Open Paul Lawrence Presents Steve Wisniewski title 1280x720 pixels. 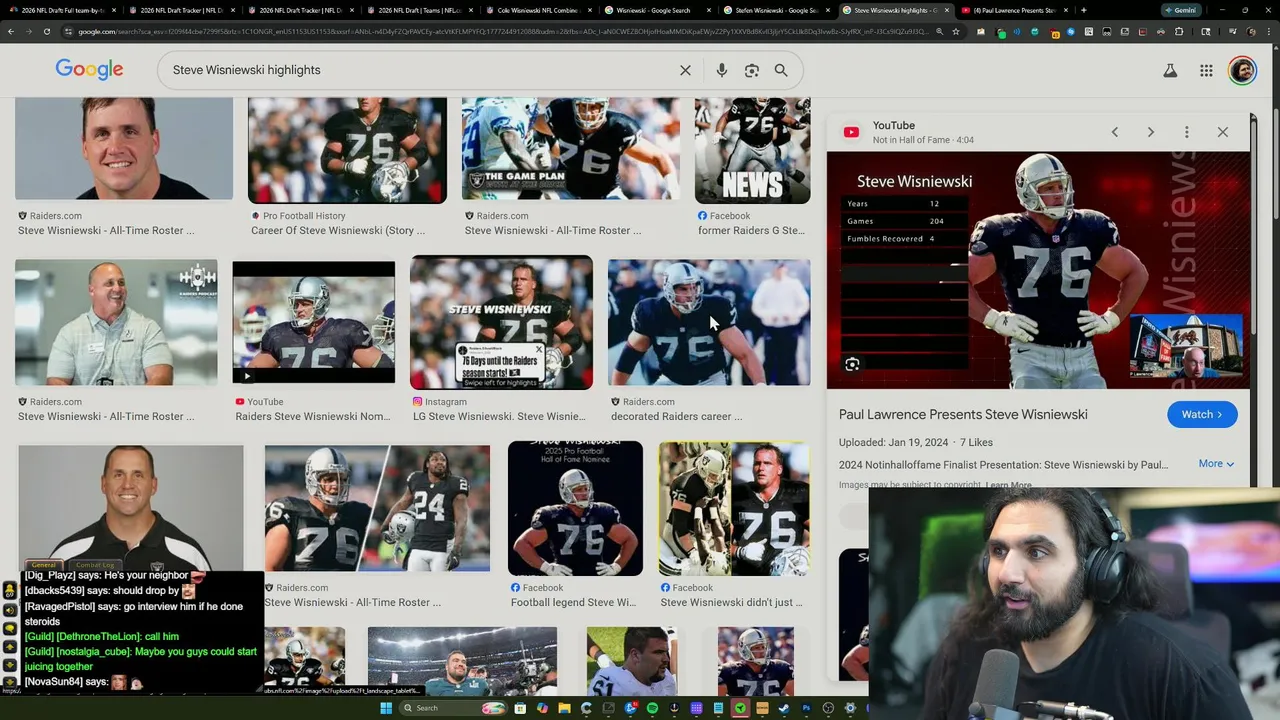(x=963, y=415)
